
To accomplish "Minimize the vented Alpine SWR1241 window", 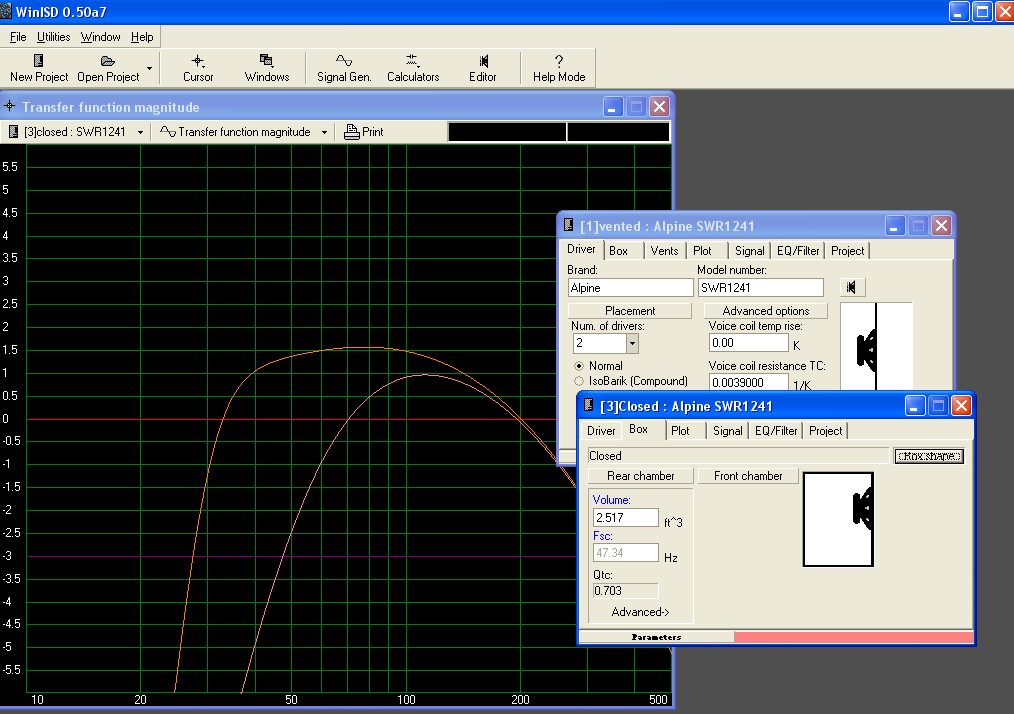I will pos(894,226).
